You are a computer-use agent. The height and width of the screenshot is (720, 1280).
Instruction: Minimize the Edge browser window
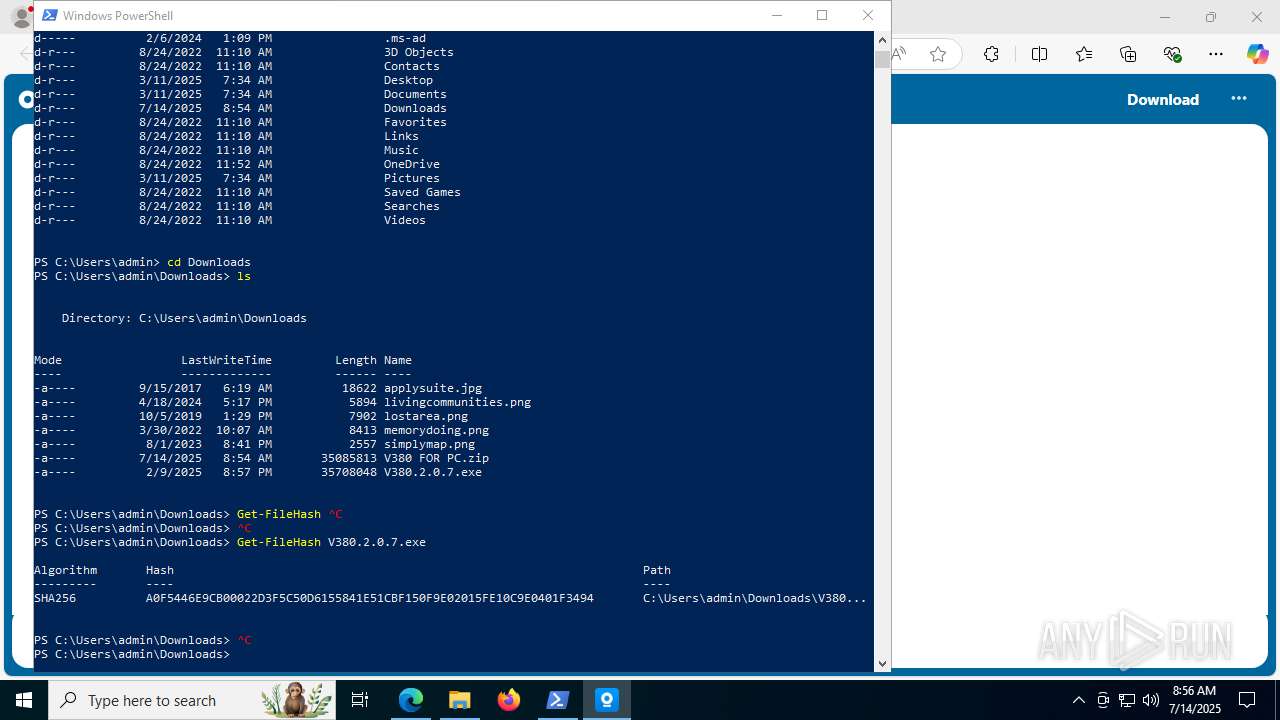coord(1165,17)
